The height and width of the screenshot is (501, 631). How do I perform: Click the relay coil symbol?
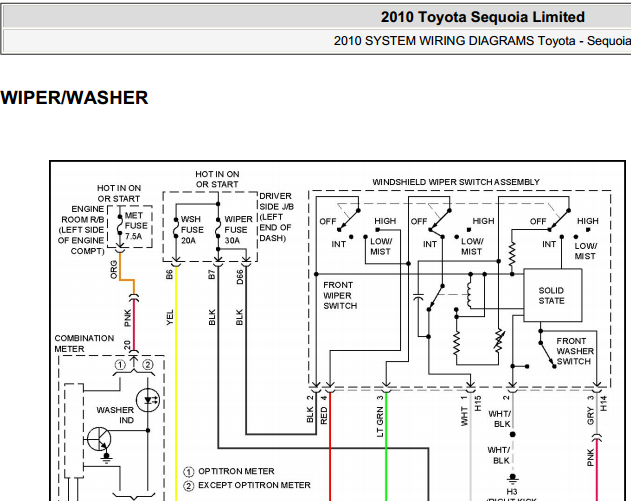point(469,294)
